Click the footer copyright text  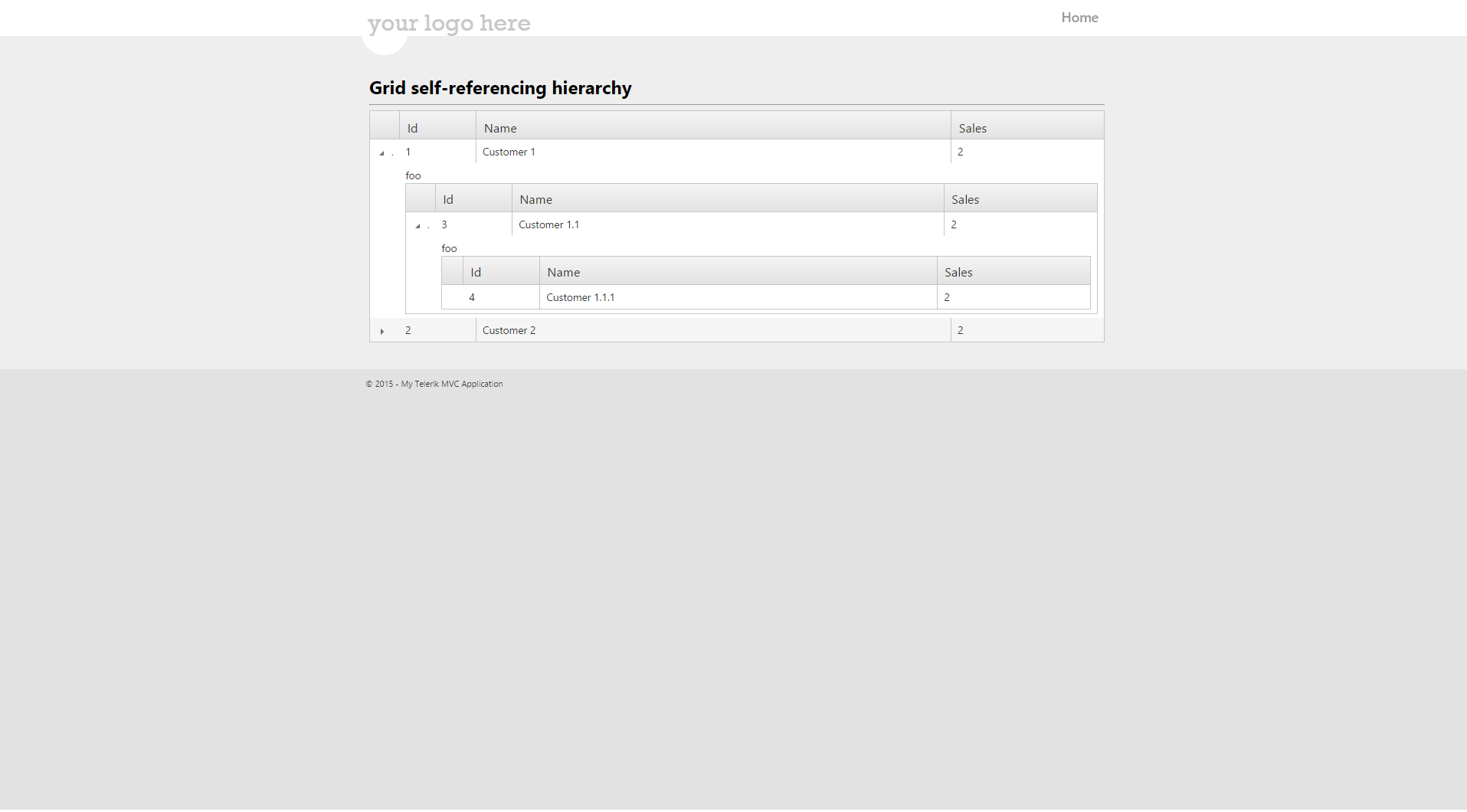434,384
